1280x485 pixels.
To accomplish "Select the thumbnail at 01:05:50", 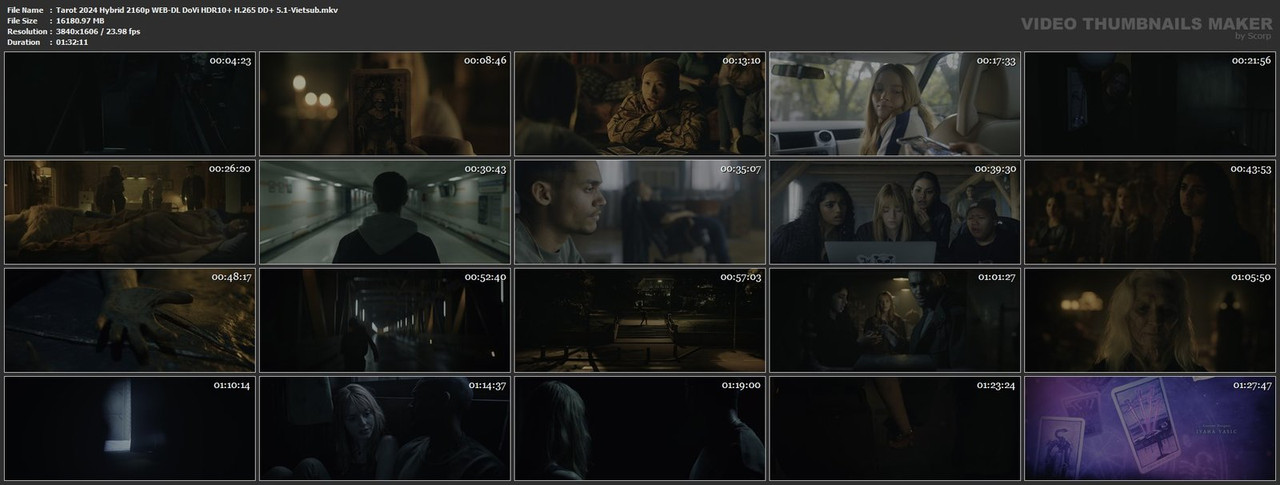I will point(1150,320).
